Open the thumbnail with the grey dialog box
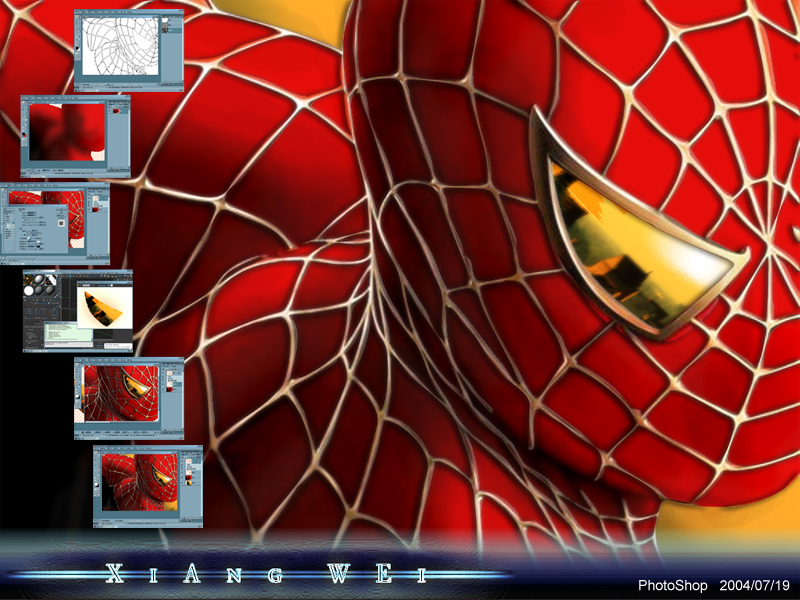 55,223
